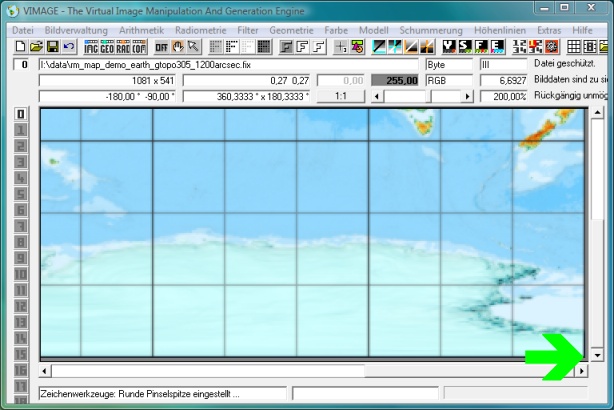This screenshot has width=614, height=410.
Task: Activate the hand pan tool
Action: click(179, 47)
